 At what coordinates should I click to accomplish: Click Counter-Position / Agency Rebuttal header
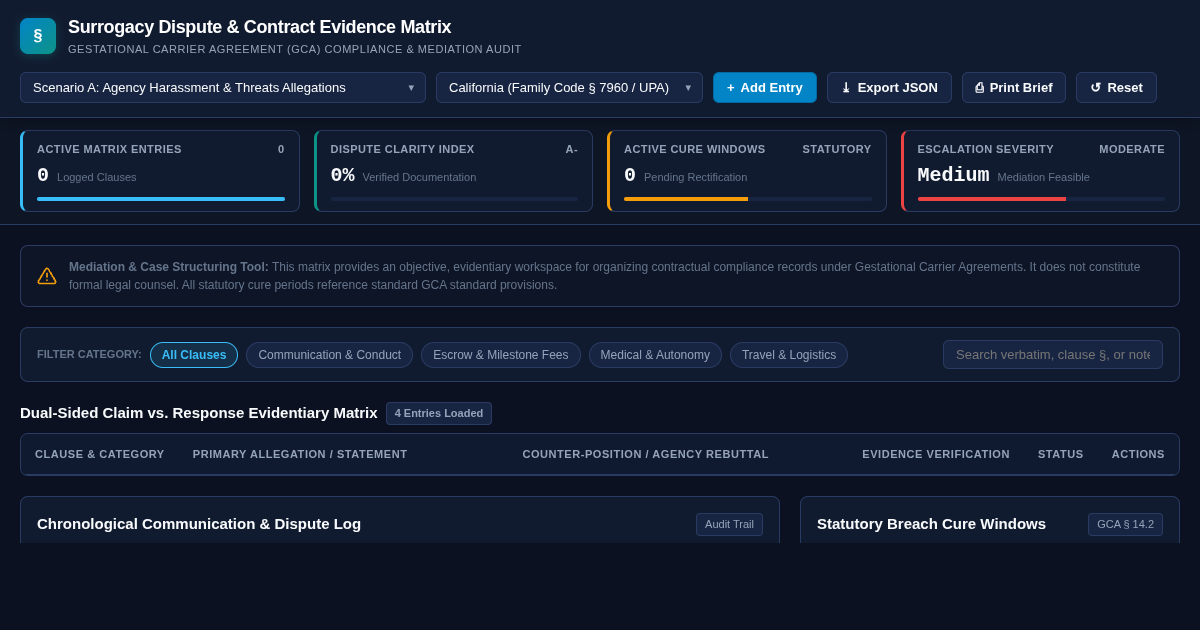pyautogui.click(x=646, y=454)
